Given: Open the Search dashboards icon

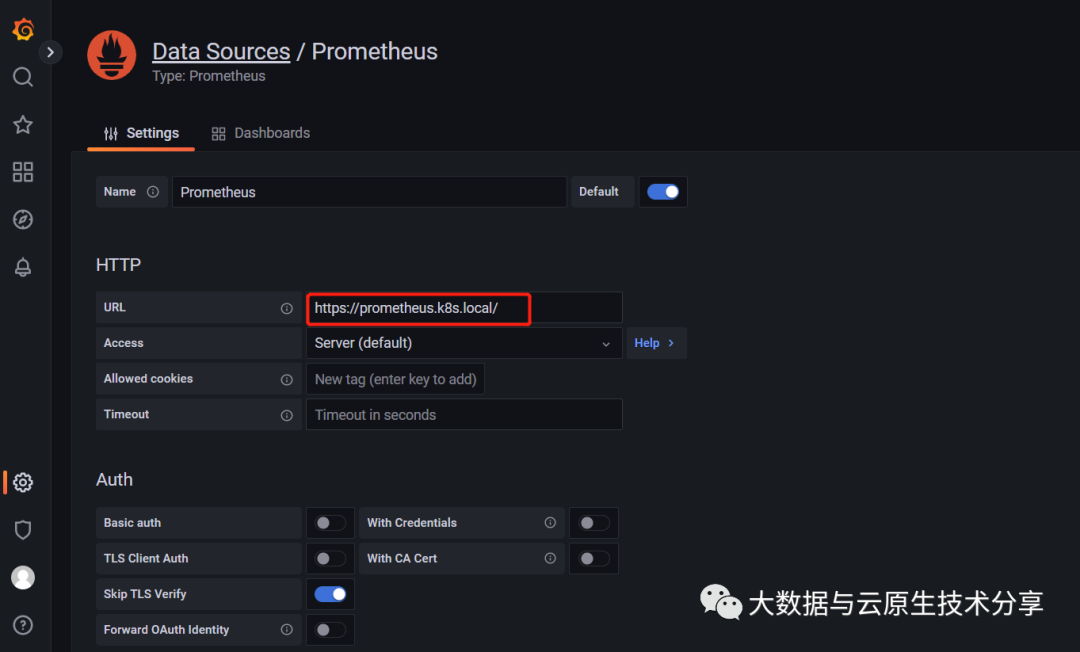Looking at the screenshot, I should pyautogui.click(x=23, y=77).
